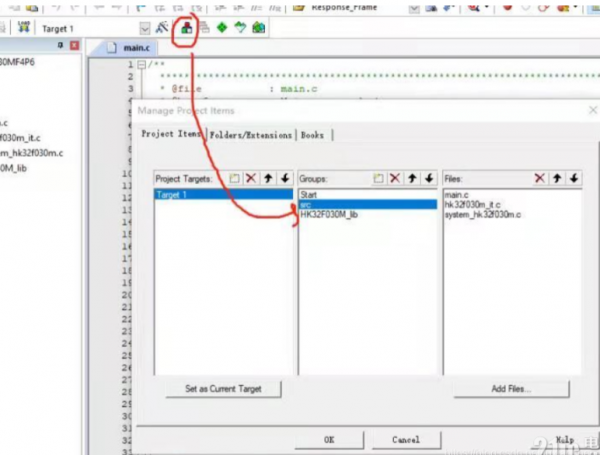Select HK32F030M_lib in Groups list
Image resolution: width=600 pixels, height=455 pixels.
click(329, 214)
